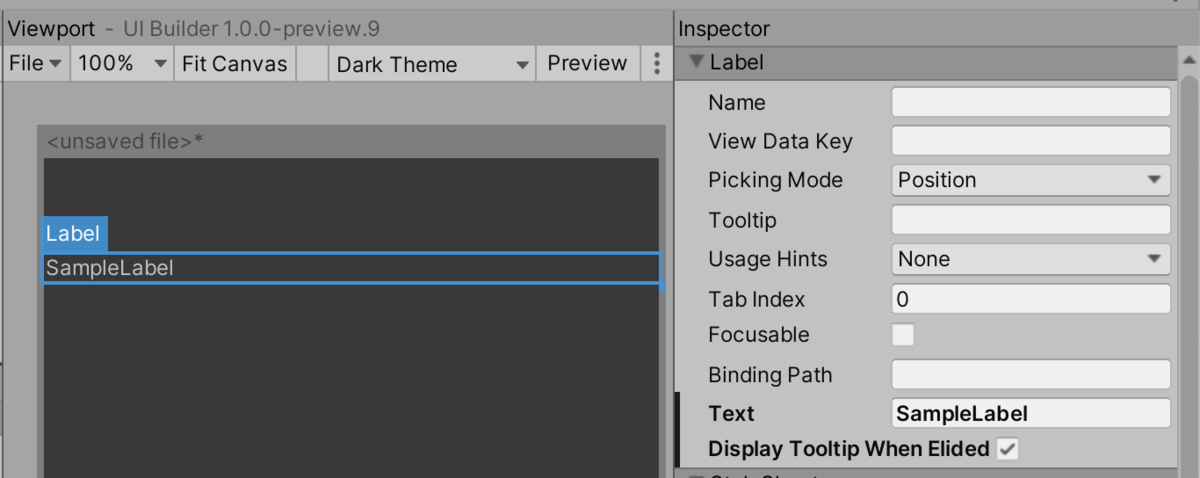Open the File menu

coord(36,64)
